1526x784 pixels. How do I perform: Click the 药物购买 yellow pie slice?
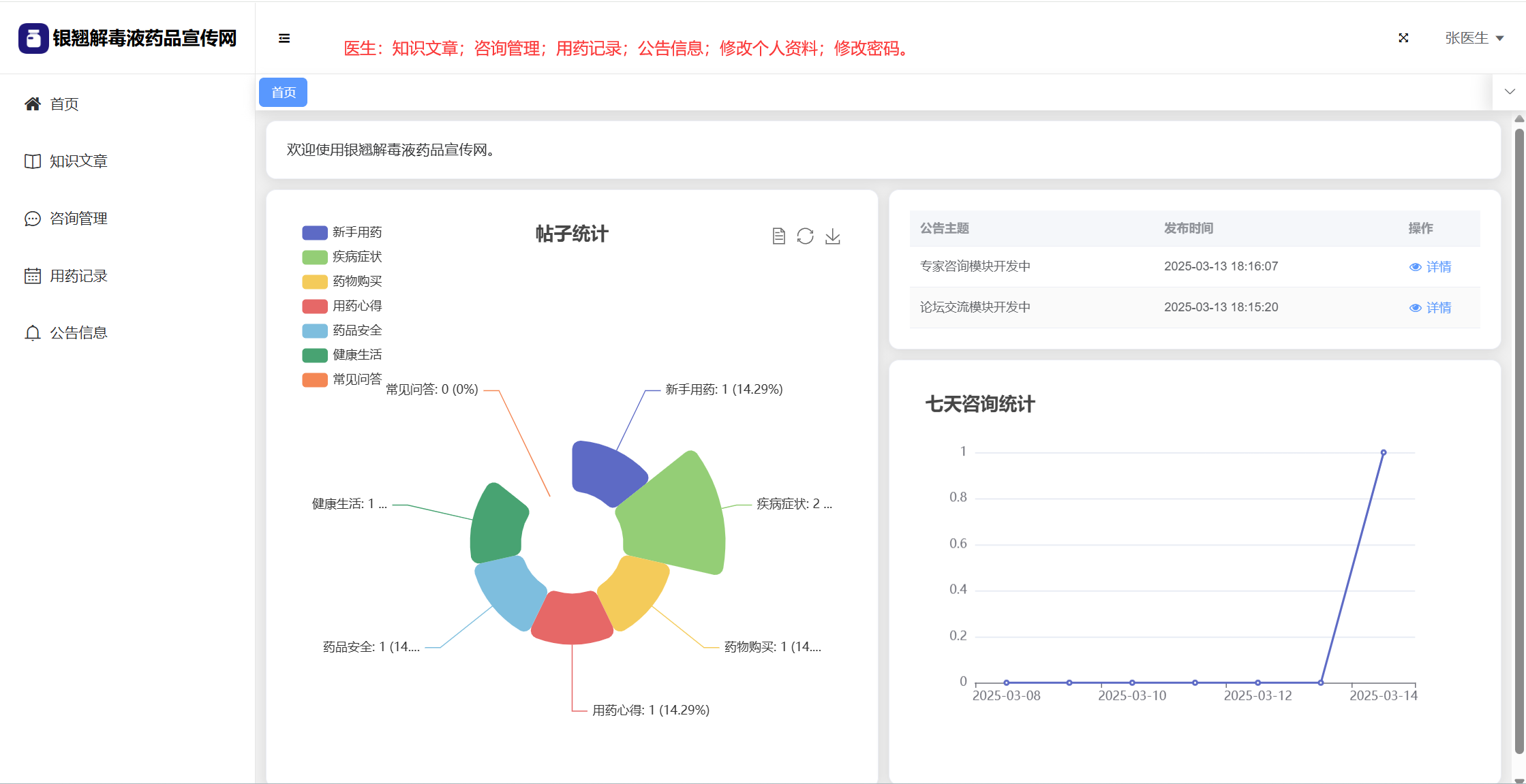pyautogui.click(x=635, y=592)
